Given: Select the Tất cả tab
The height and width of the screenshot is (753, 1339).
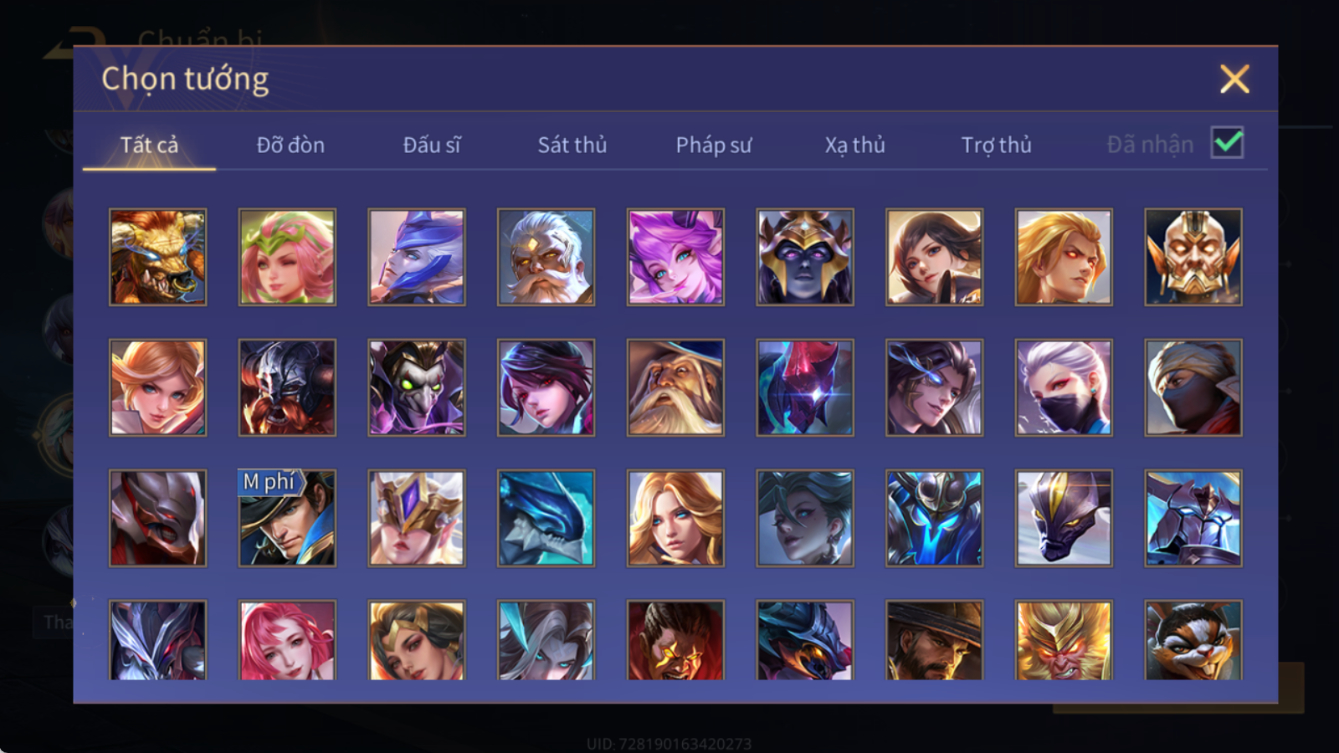Looking at the screenshot, I should tap(149, 145).
